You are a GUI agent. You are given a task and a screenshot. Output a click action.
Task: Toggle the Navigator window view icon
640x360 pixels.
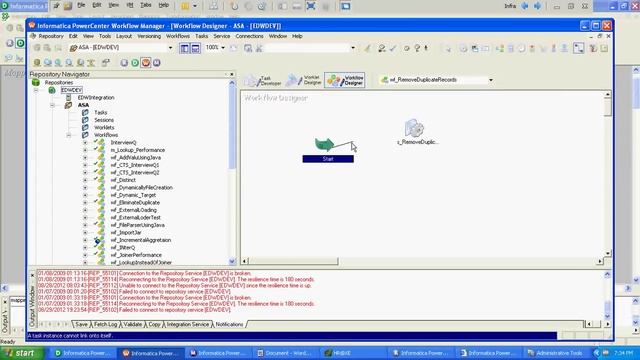pos(185,48)
